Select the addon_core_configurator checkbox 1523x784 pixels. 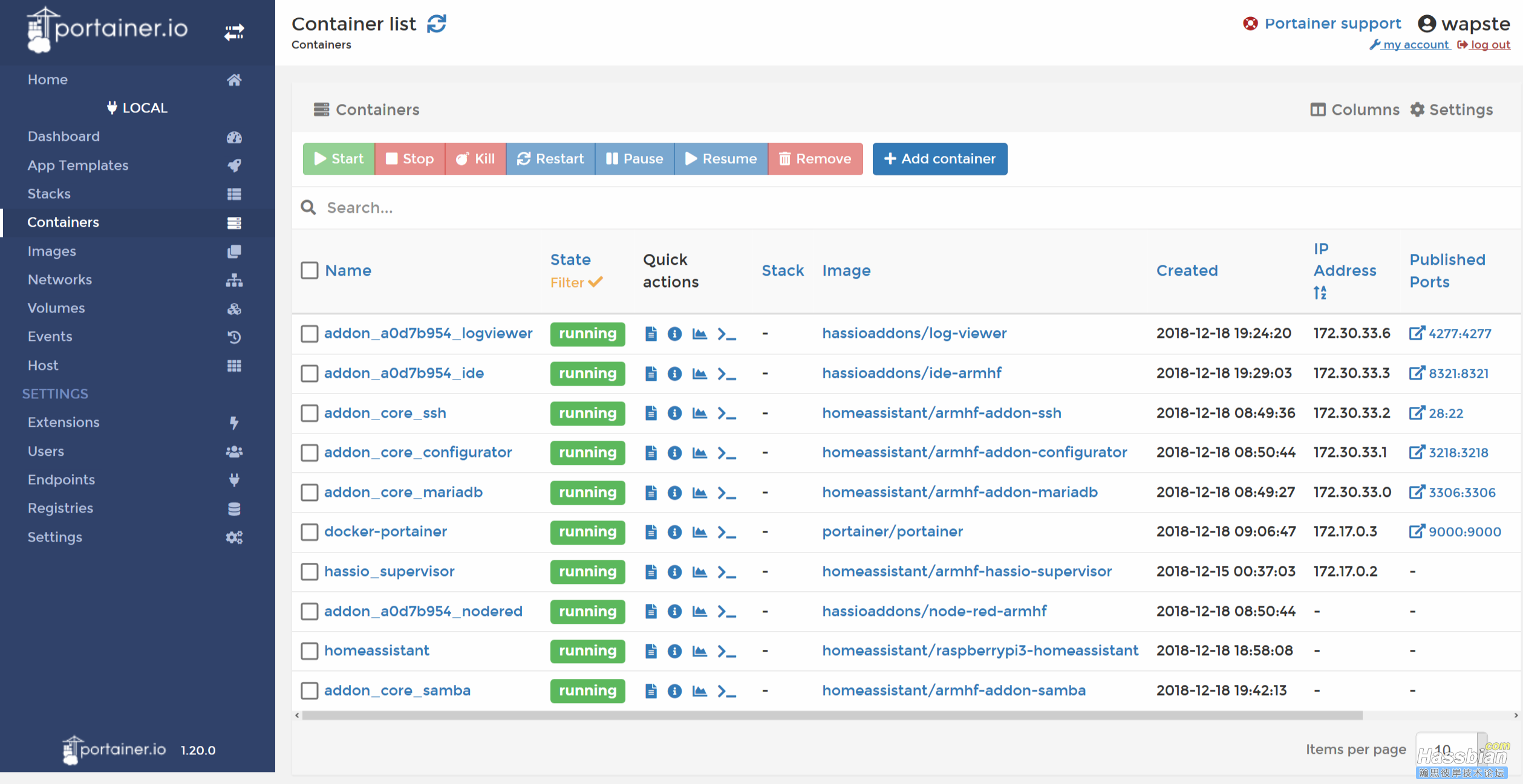tap(310, 453)
